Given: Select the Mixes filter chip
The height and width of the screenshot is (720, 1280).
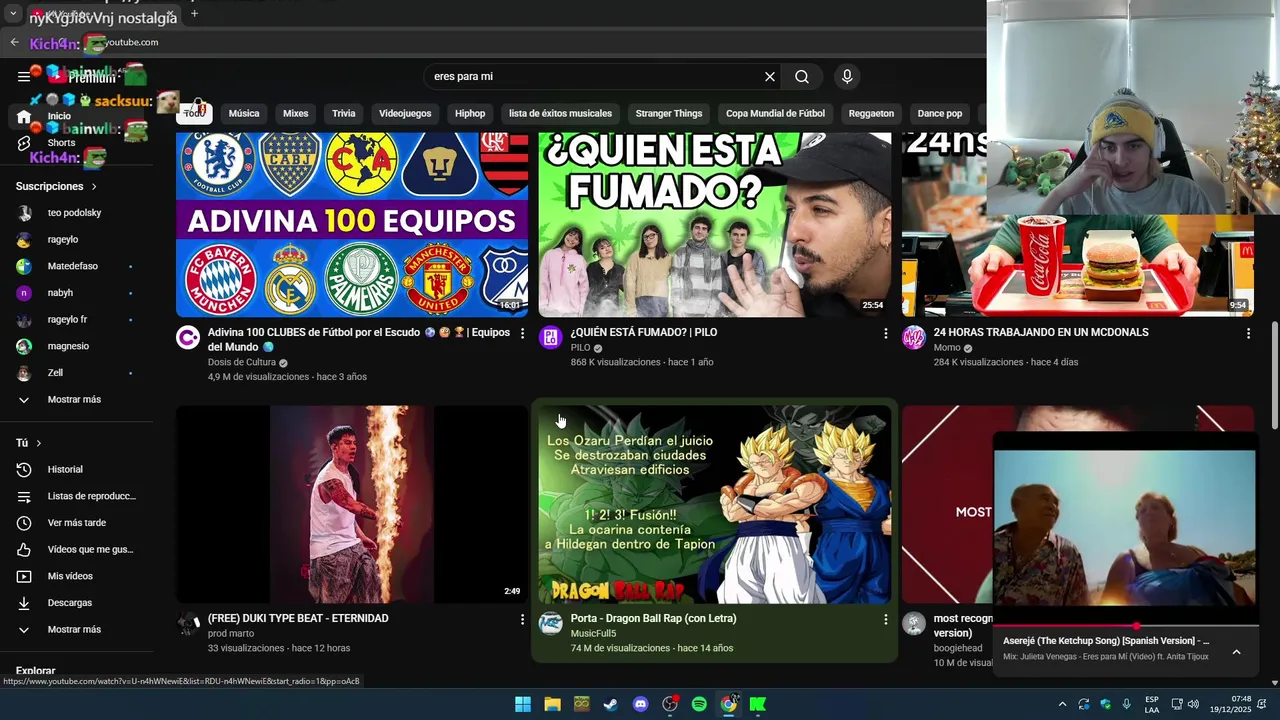Looking at the screenshot, I should click(x=296, y=114).
